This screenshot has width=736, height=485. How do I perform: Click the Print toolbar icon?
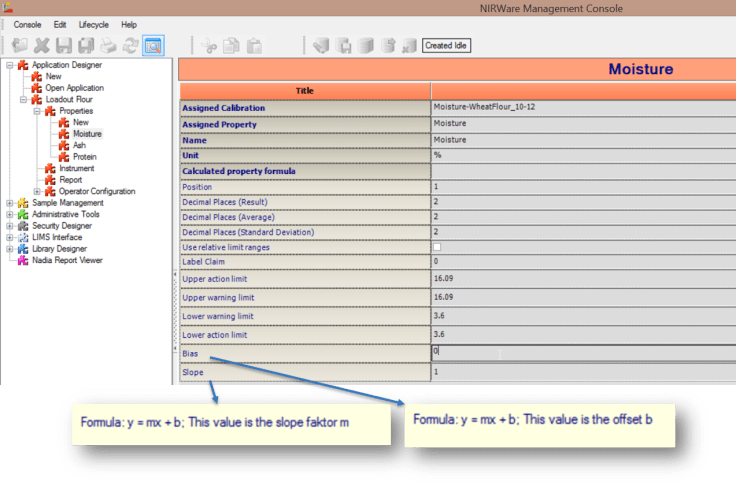click(108, 45)
